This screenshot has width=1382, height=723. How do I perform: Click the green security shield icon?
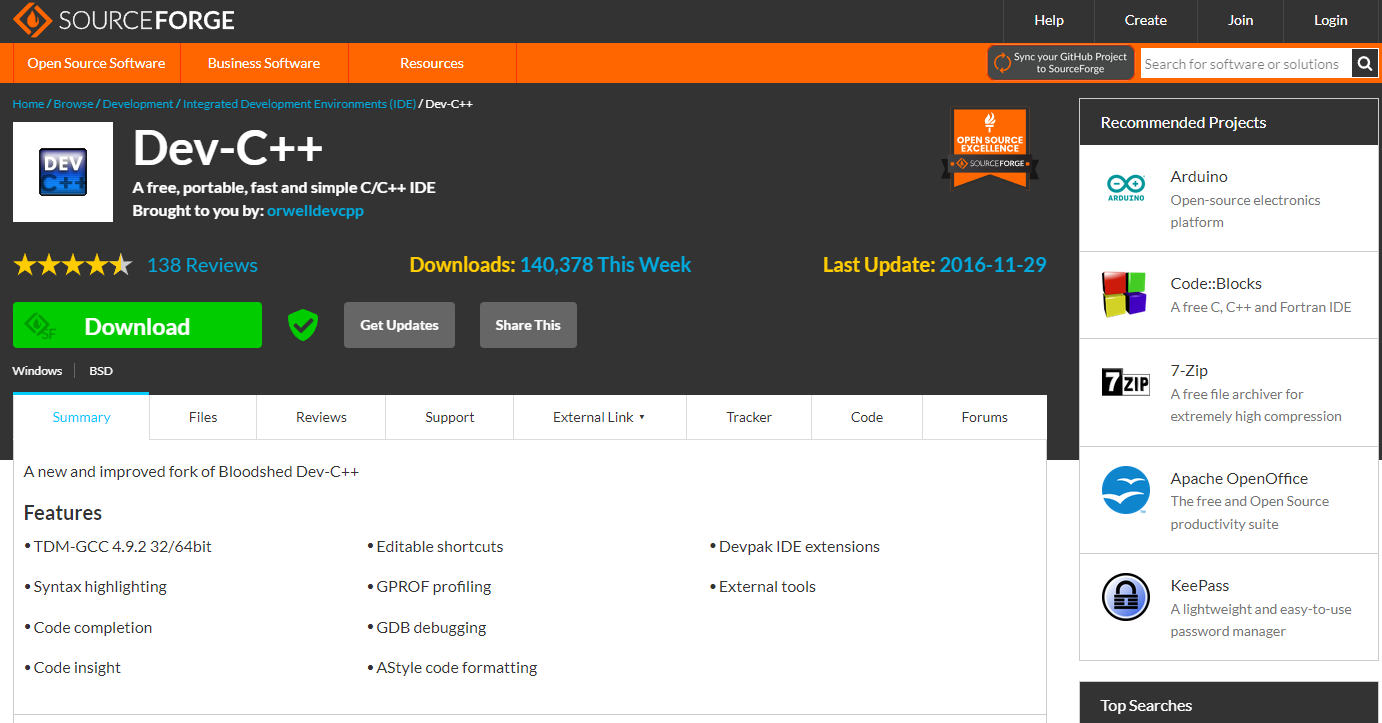(x=303, y=325)
